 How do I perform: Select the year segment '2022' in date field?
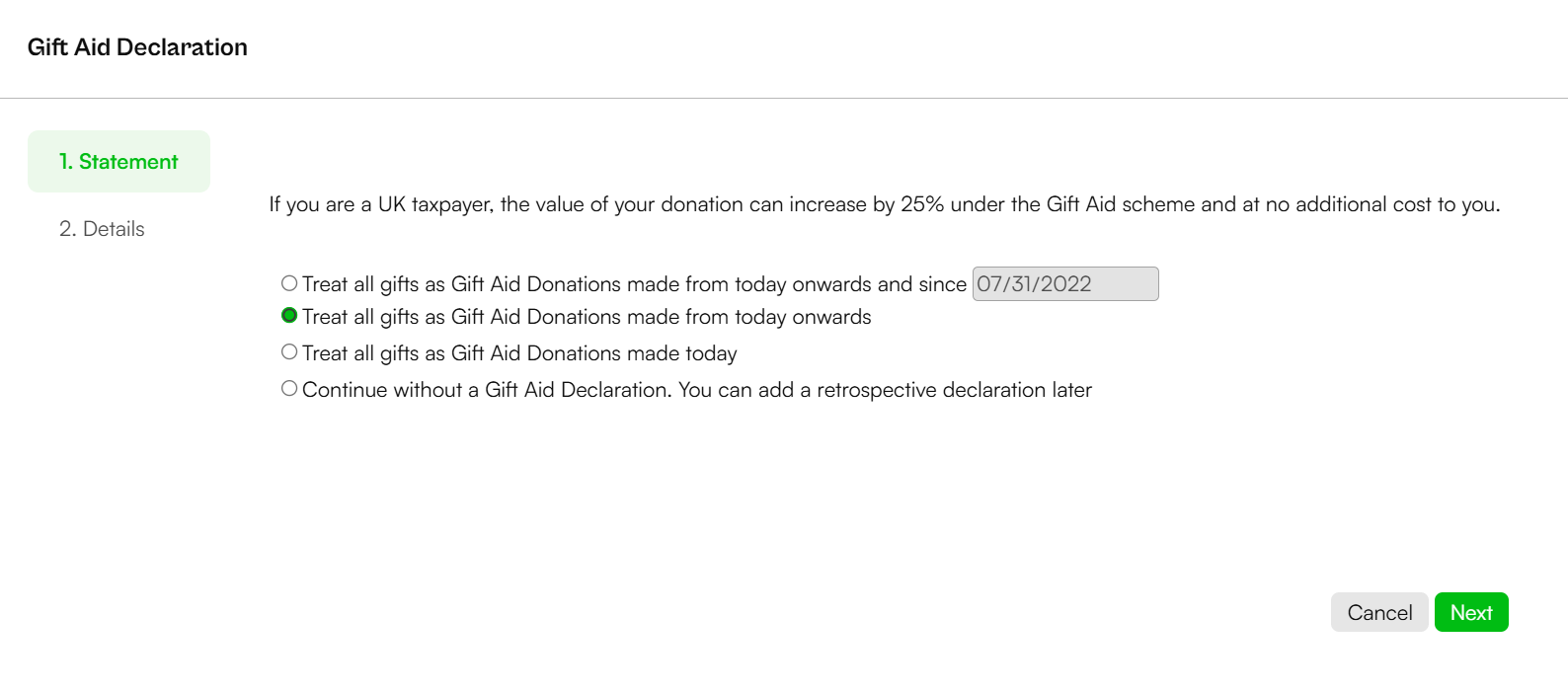[1066, 284]
